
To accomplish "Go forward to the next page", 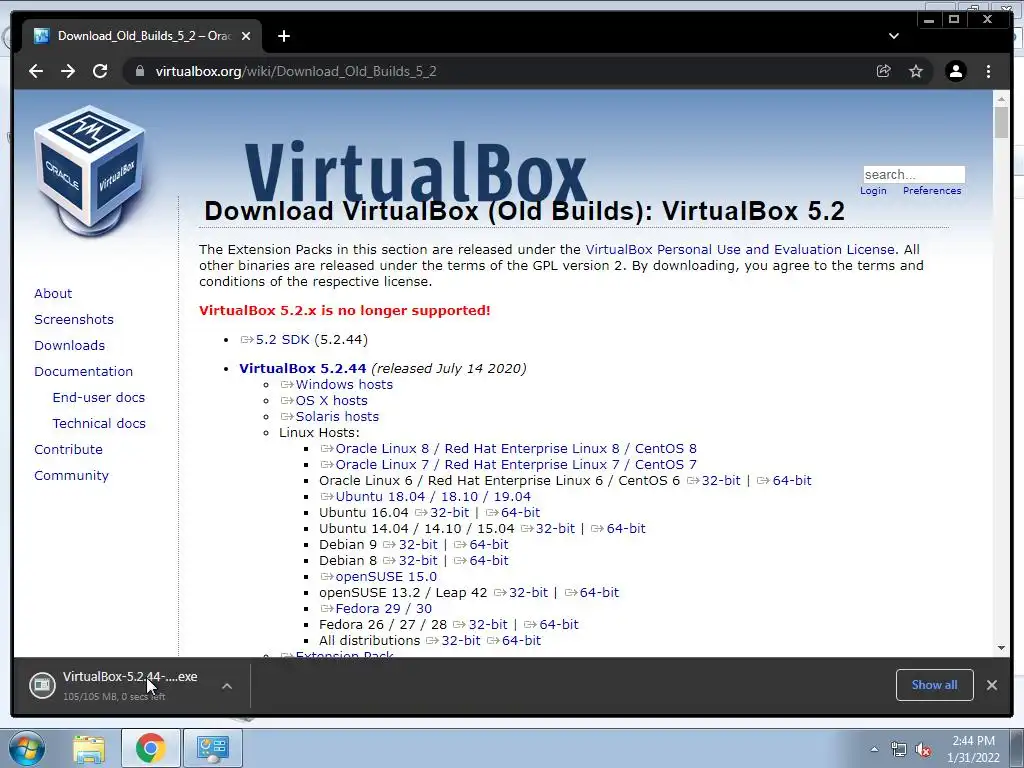I will 68,71.
